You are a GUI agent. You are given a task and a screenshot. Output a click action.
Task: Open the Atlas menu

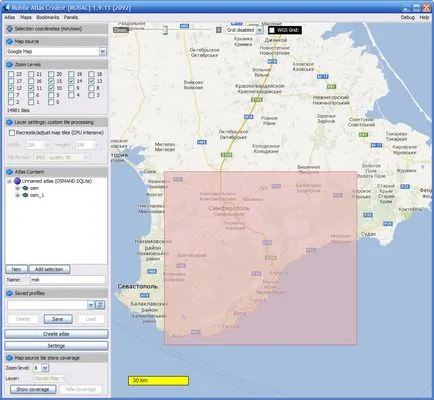[10, 17]
